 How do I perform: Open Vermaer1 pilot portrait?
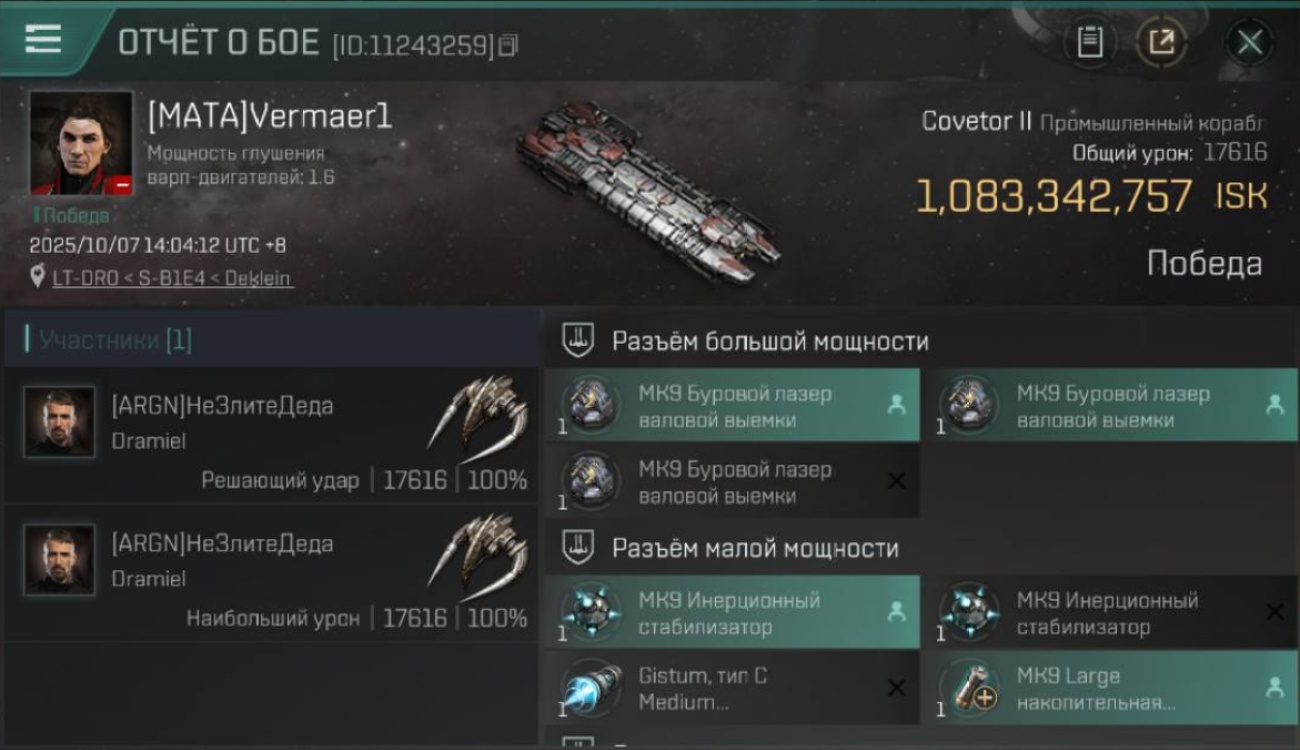click(x=81, y=143)
